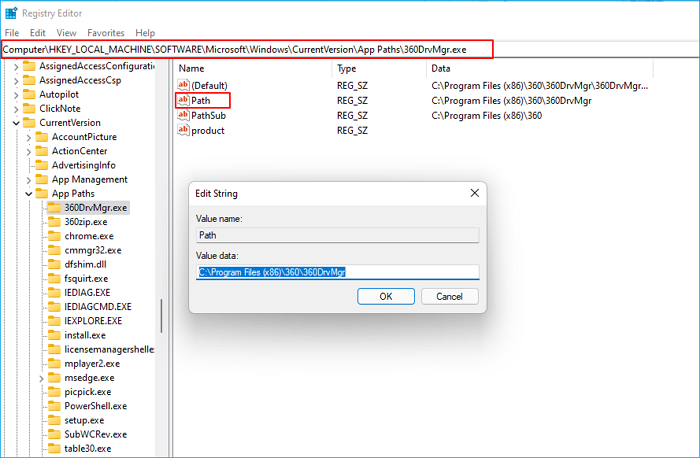Click the PowerShell.exe folder icon
Screen dimensions: 700x458
tap(54, 406)
